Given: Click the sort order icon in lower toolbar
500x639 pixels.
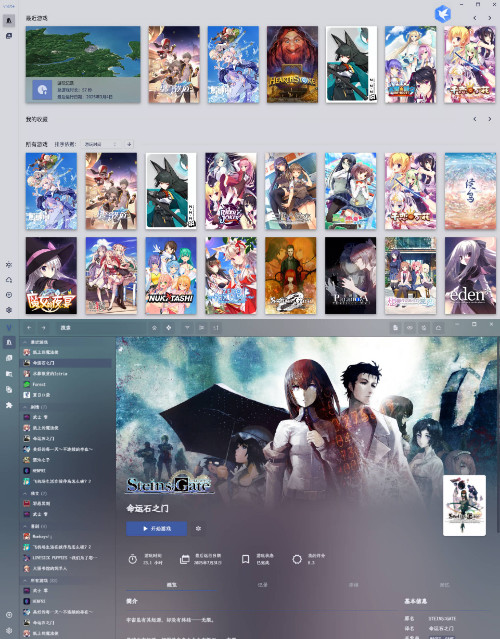Looking at the screenshot, I should coord(216,328).
